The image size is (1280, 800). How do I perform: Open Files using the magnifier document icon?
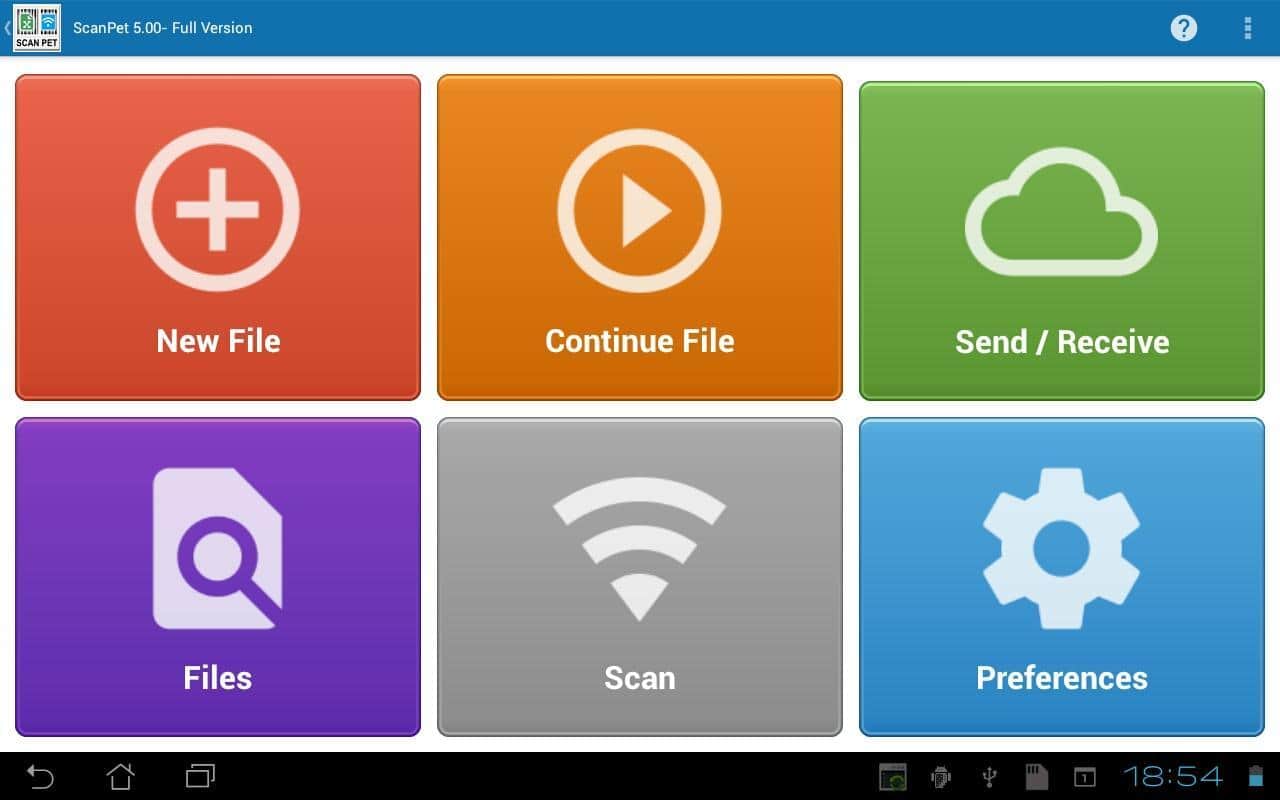pyautogui.click(x=217, y=548)
